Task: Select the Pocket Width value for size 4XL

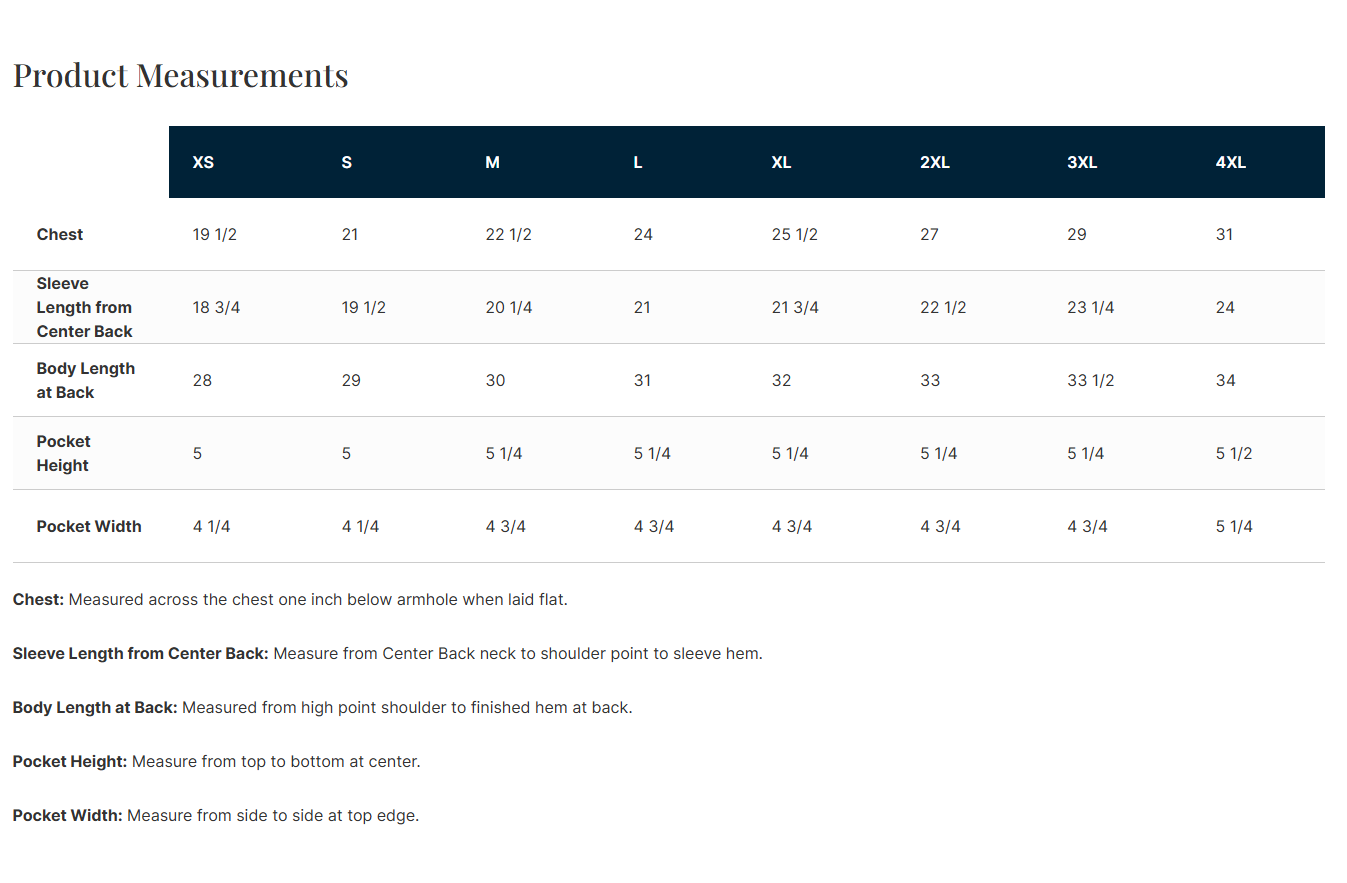Action: (1234, 526)
